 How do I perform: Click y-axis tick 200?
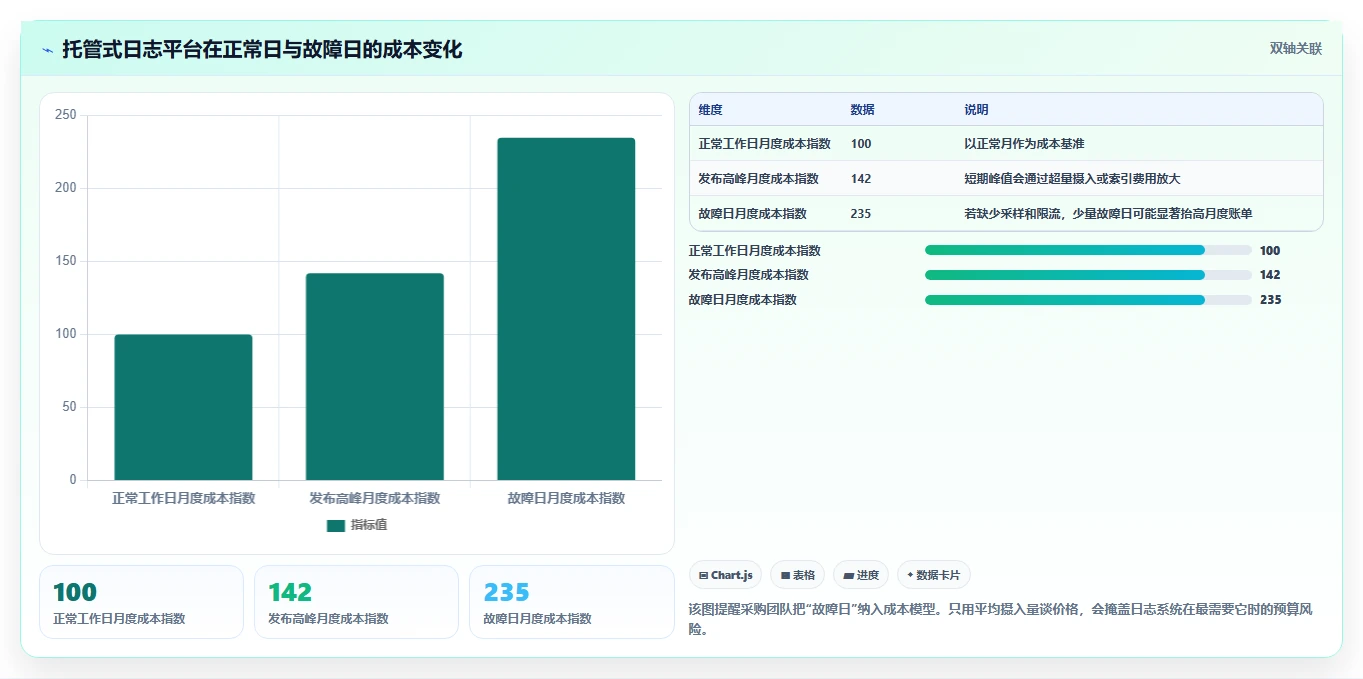tap(66, 188)
